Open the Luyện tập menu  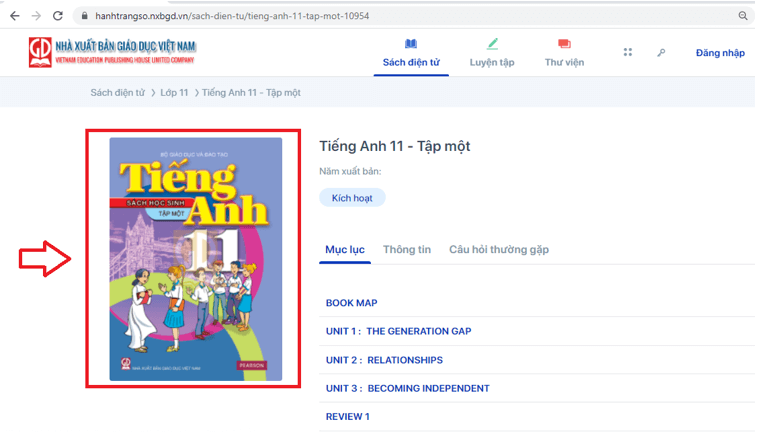coord(492,62)
